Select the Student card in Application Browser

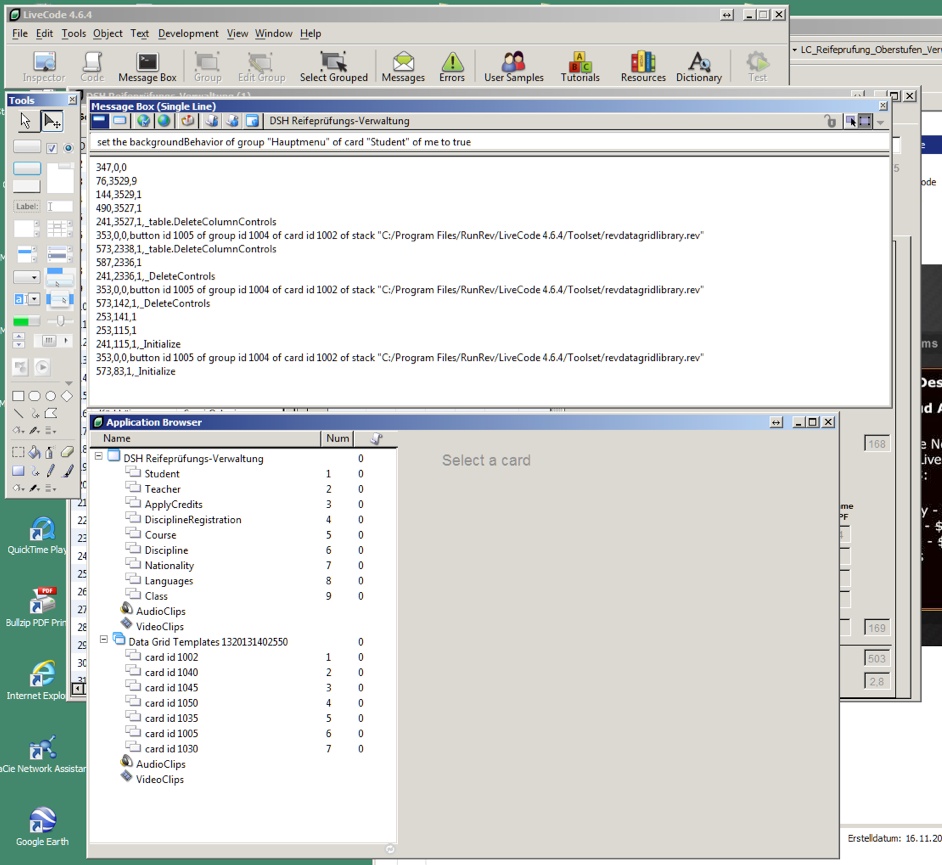161,474
